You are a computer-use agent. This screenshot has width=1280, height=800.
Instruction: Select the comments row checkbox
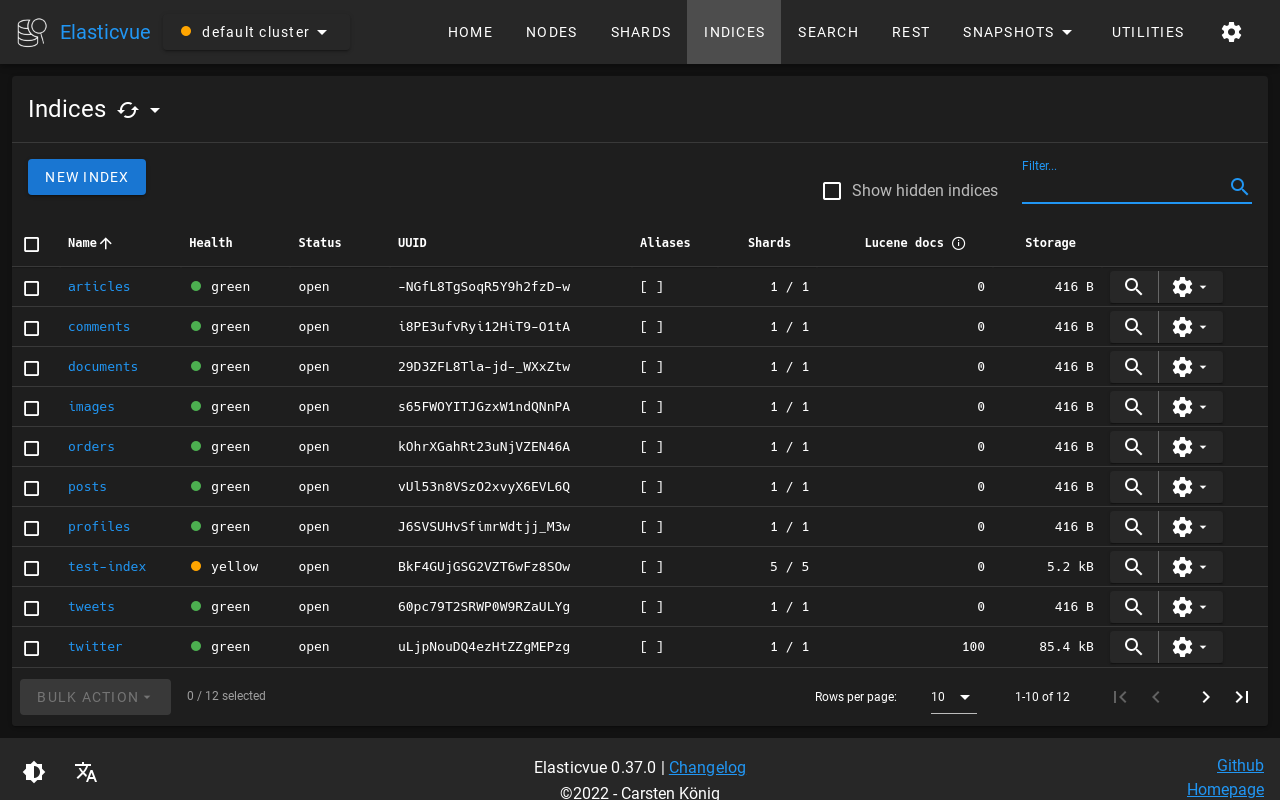pyautogui.click(x=32, y=328)
